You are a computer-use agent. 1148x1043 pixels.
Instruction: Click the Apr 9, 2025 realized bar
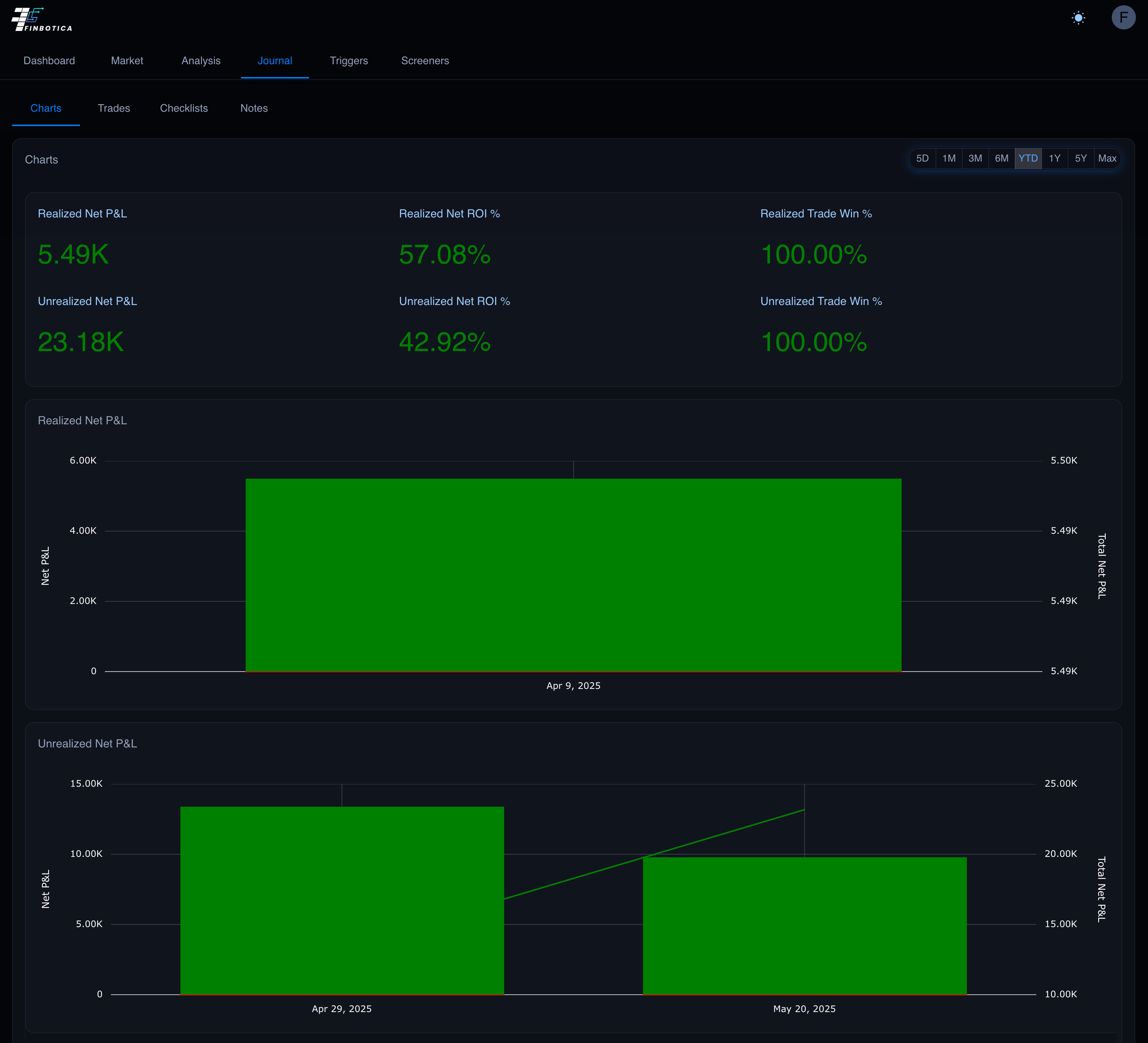[x=573, y=575]
